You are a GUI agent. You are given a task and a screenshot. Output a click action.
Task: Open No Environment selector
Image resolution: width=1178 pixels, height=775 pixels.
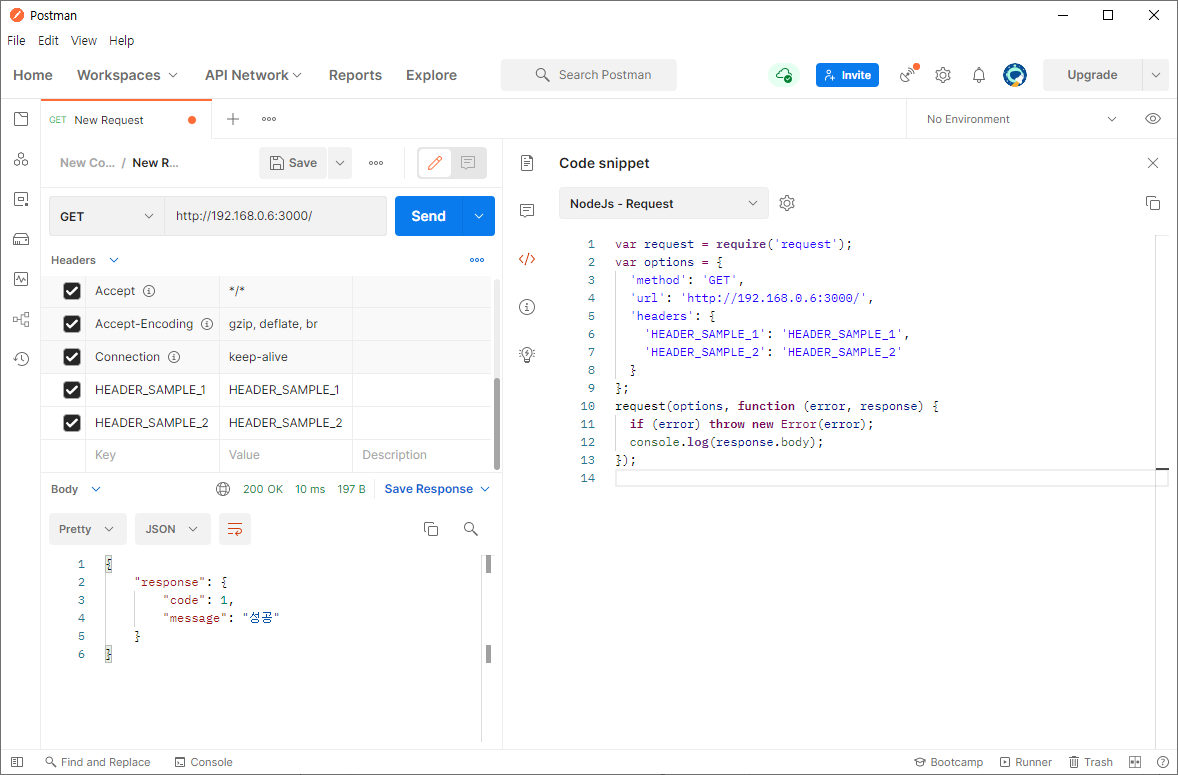(x=1022, y=119)
